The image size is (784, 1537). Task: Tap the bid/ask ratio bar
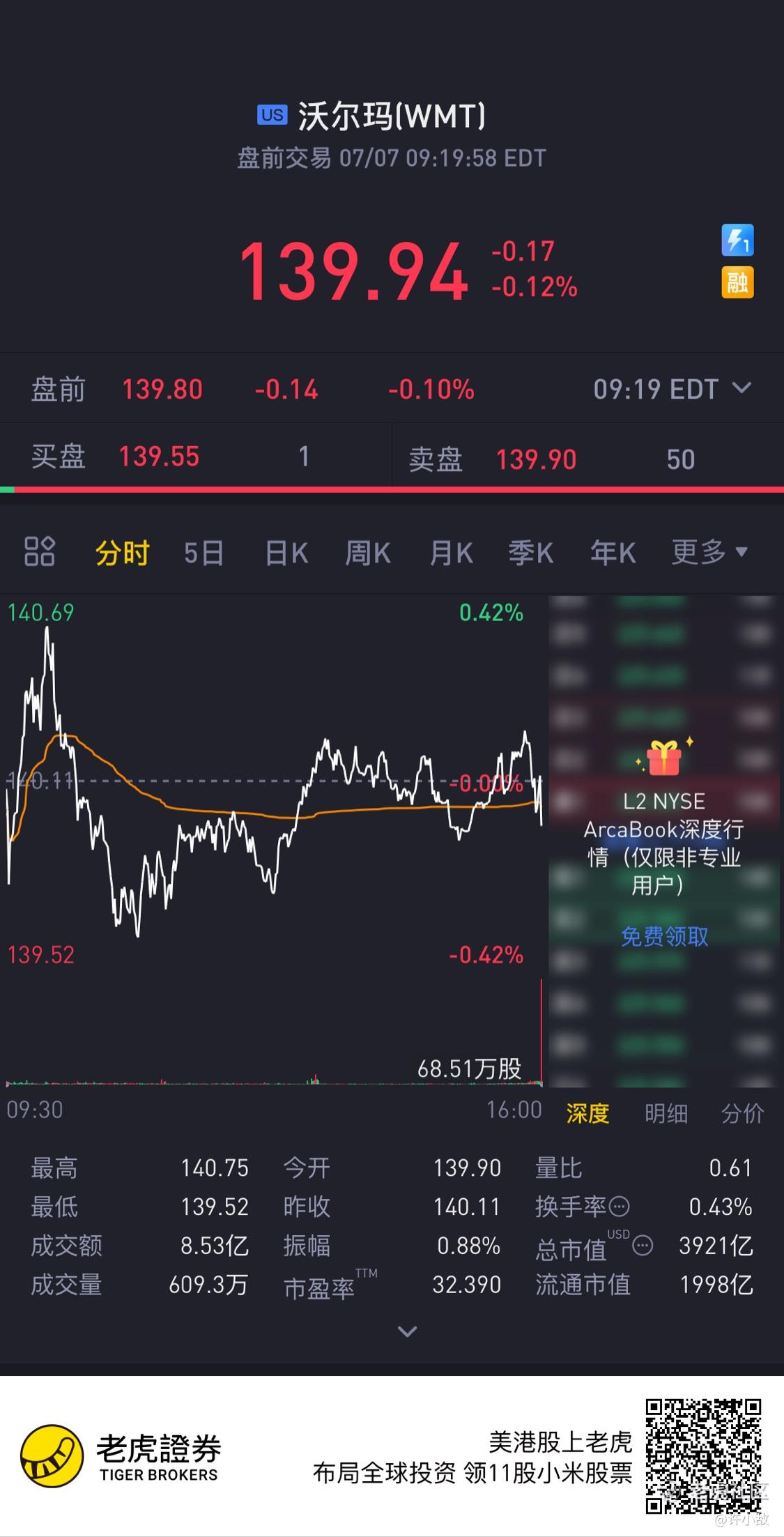392,489
